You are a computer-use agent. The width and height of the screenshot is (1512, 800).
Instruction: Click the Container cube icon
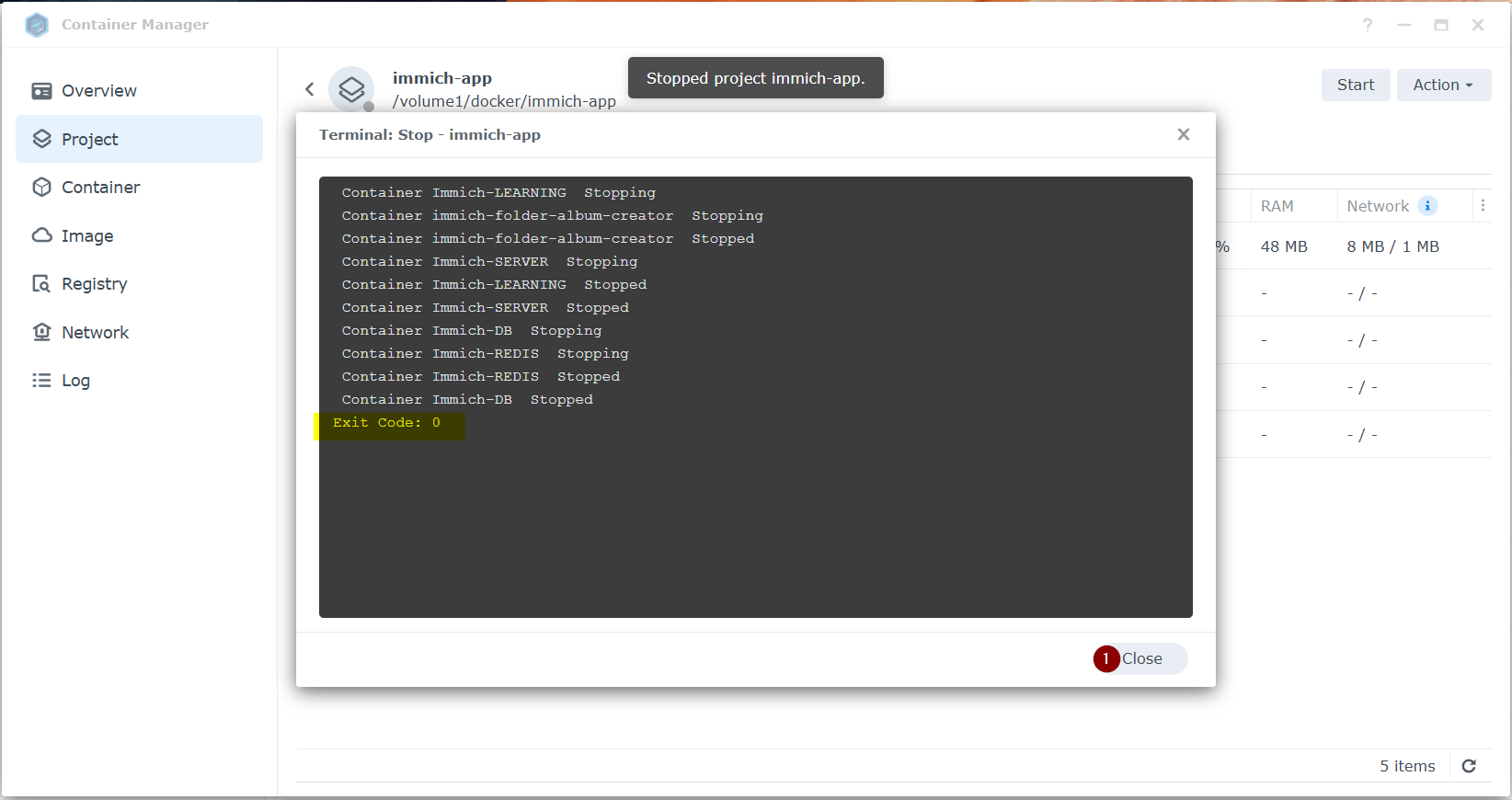pyautogui.click(x=41, y=188)
